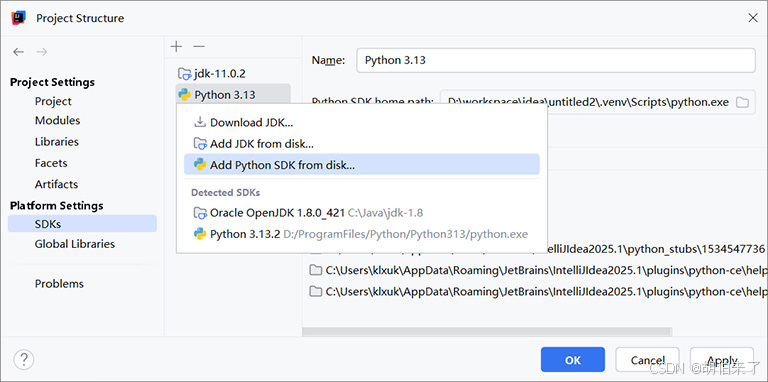Click the Apply button

(722, 360)
